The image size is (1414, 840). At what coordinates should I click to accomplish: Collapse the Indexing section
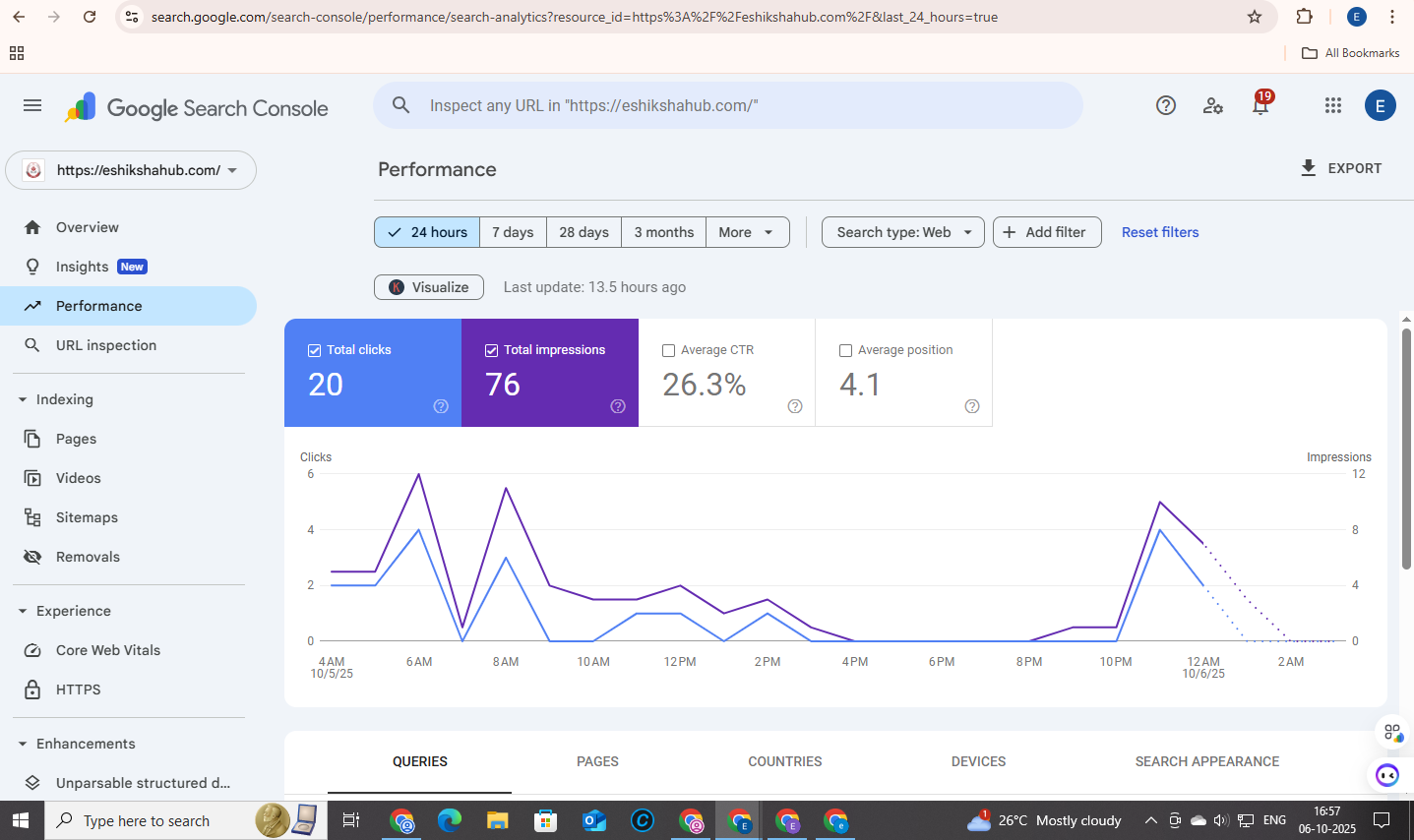coord(23,399)
